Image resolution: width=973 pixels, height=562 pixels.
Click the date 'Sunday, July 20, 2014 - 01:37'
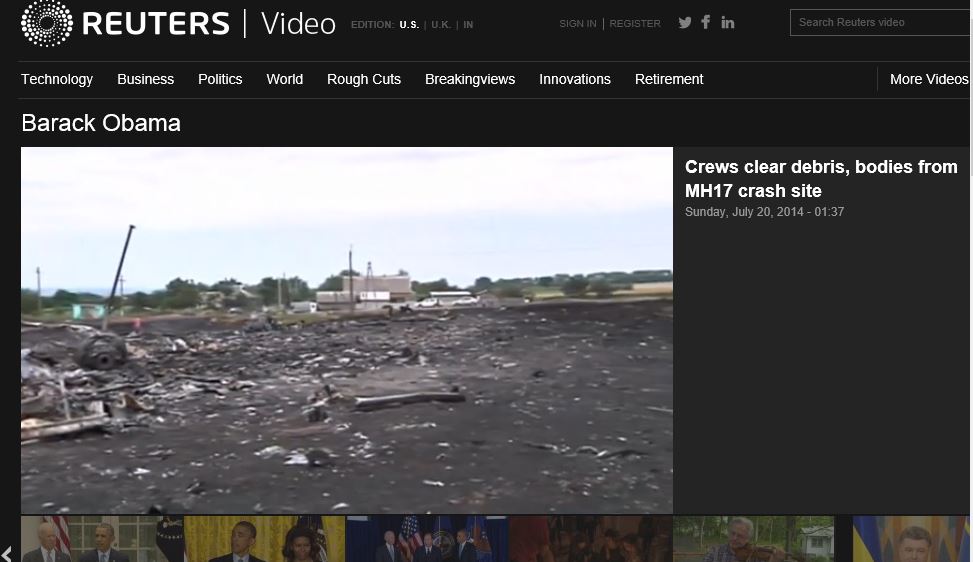click(764, 212)
